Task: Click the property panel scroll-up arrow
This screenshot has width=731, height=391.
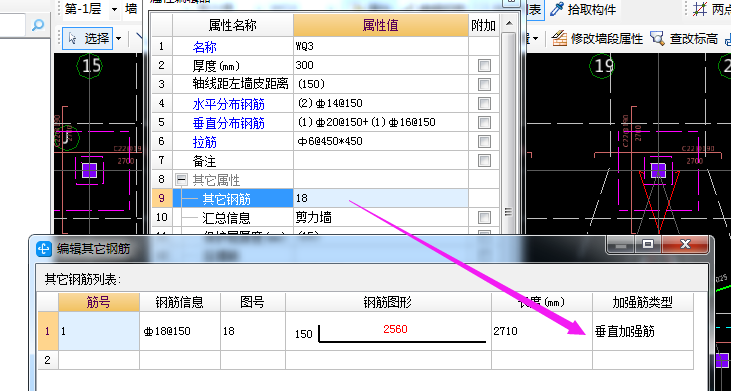Action: pos(509,23)
